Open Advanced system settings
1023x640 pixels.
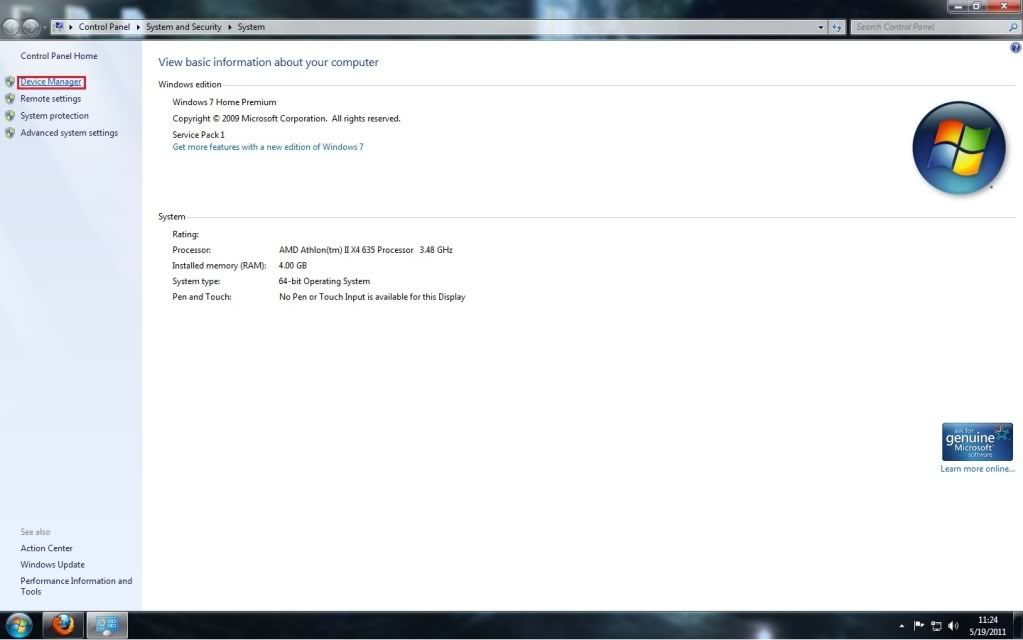click(69, 133)
